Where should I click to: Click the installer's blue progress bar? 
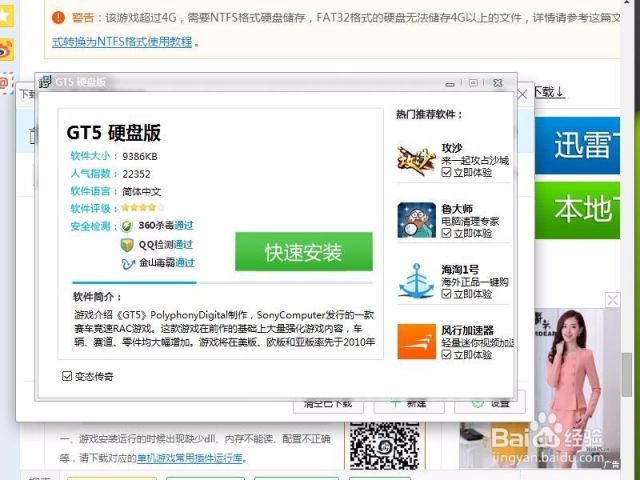tap(134, 282)
